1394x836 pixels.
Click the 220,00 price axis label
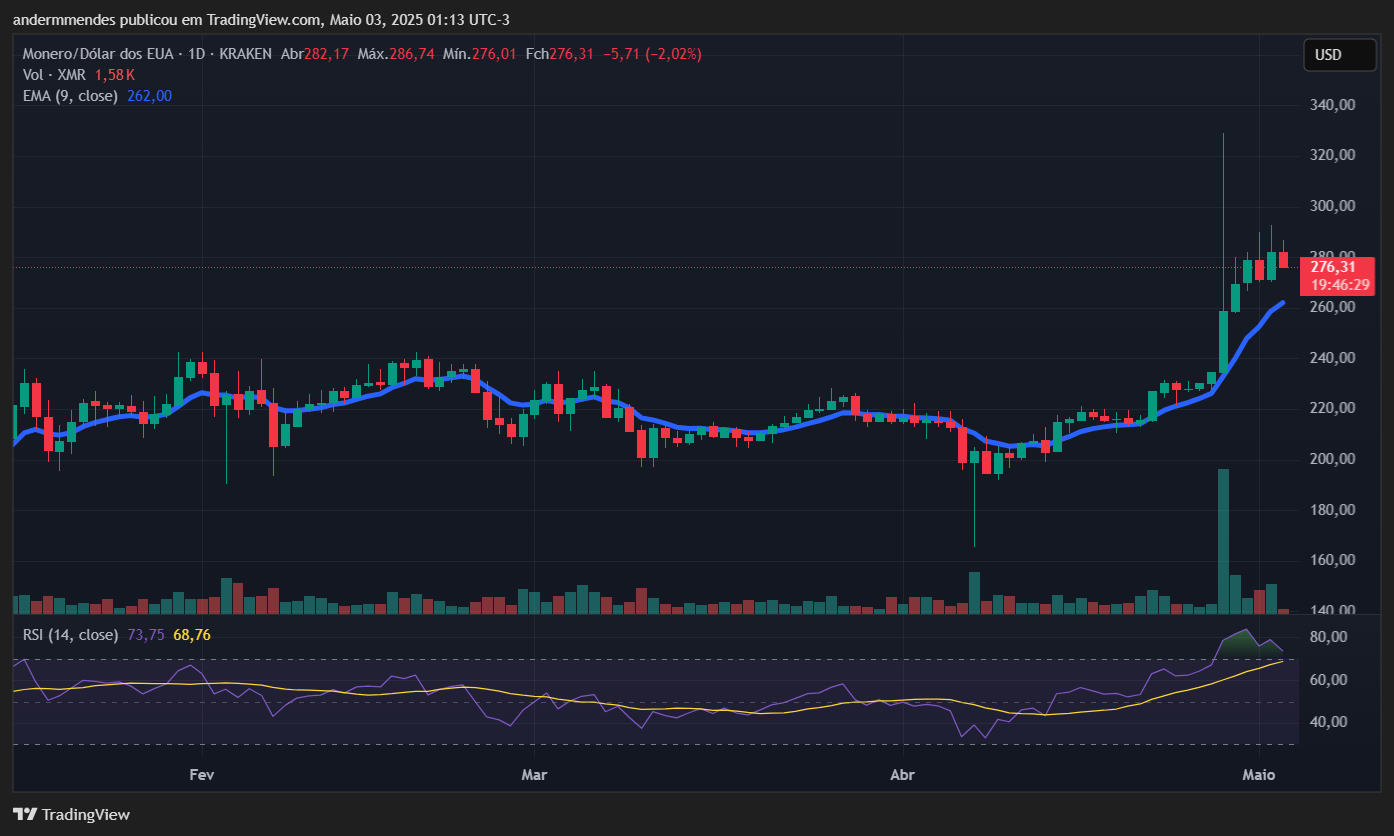(x=1333, y=408)
